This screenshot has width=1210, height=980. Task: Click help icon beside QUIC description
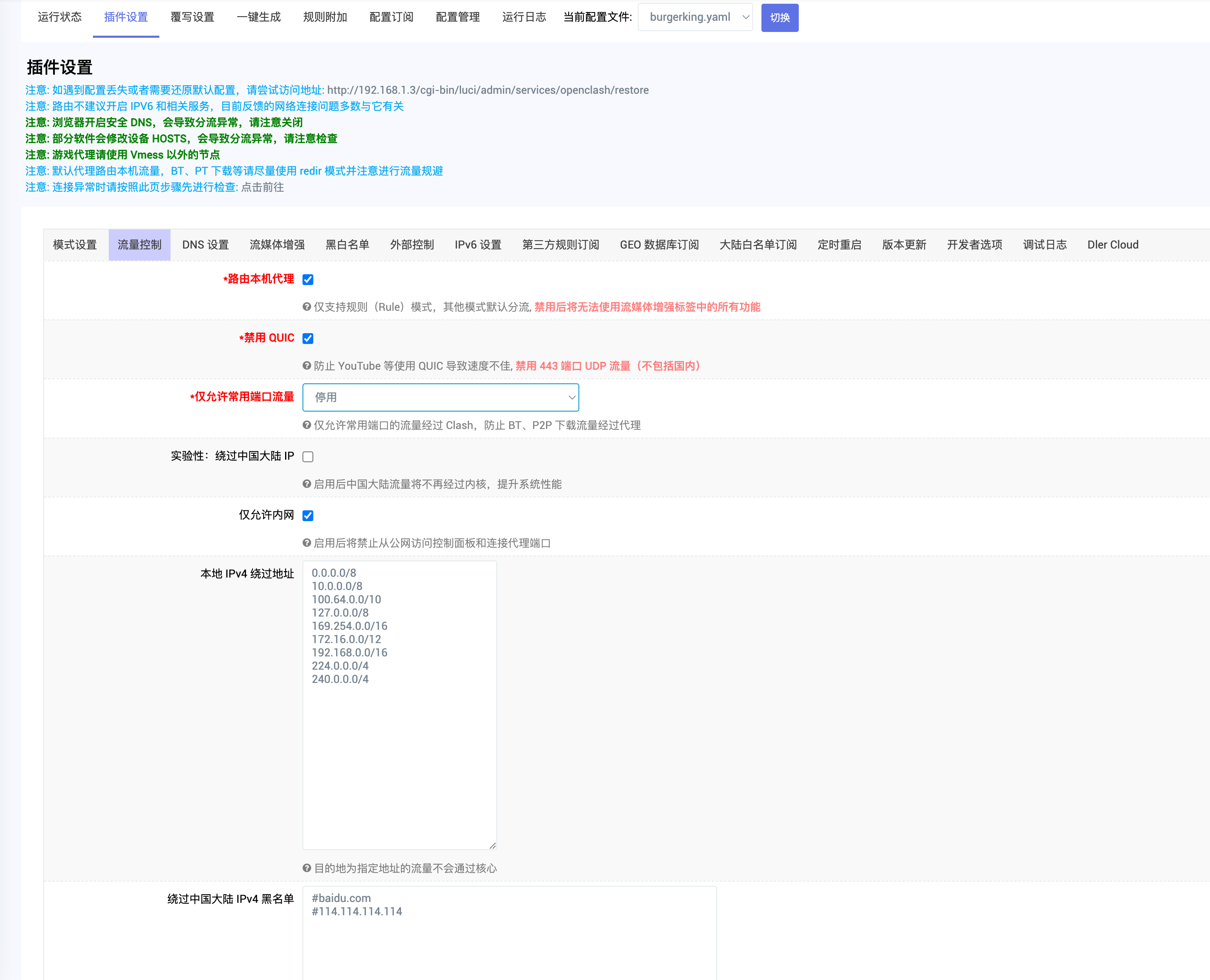coord(307,365)
